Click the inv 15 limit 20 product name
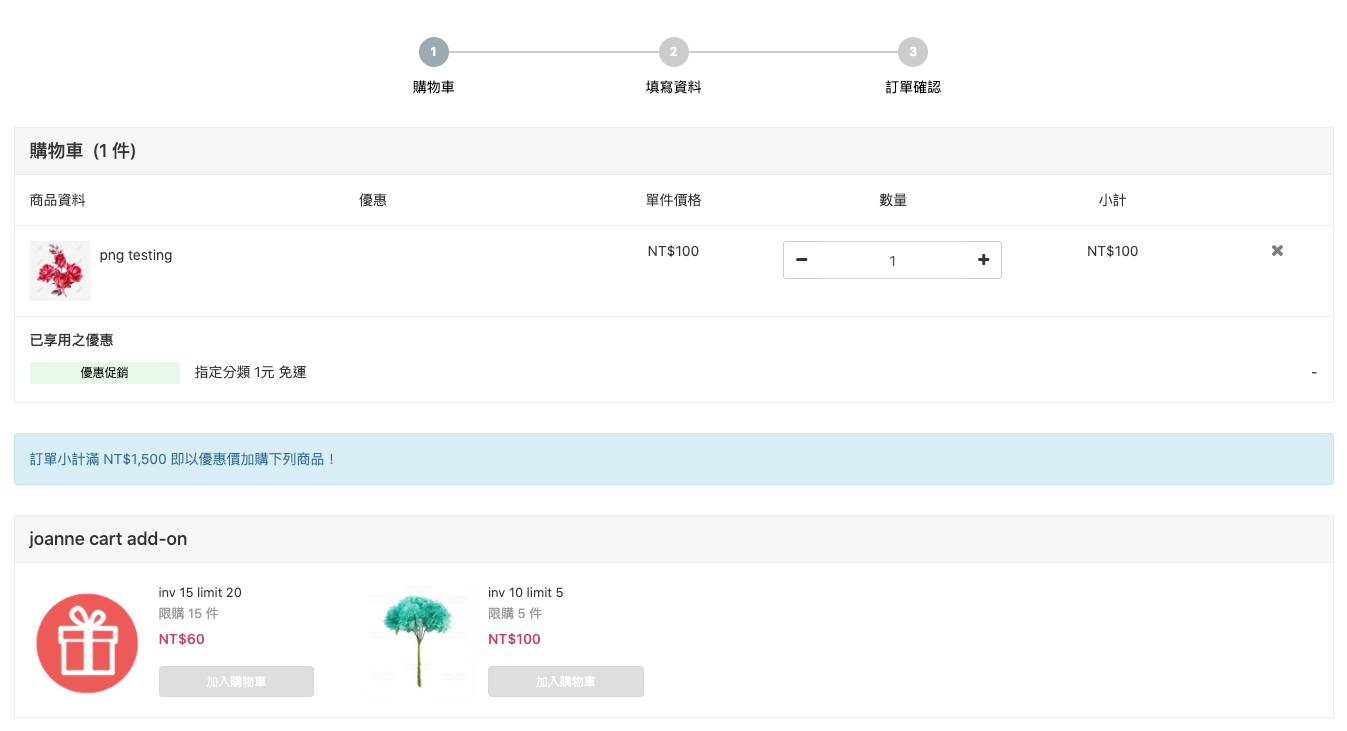1347x731 pixels. 200,592
